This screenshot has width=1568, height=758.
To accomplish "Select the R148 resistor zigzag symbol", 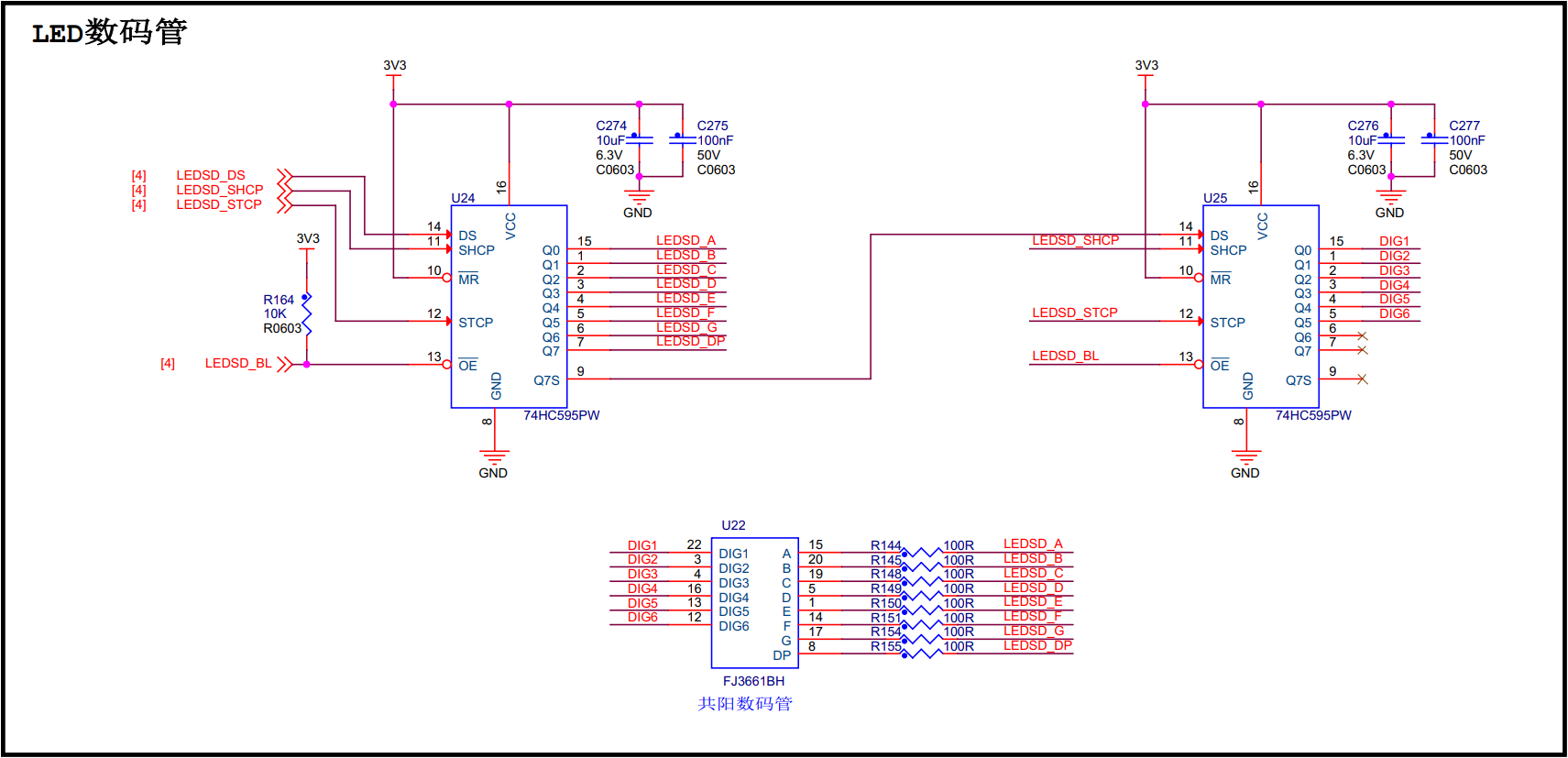I will [x=922, y=581].
